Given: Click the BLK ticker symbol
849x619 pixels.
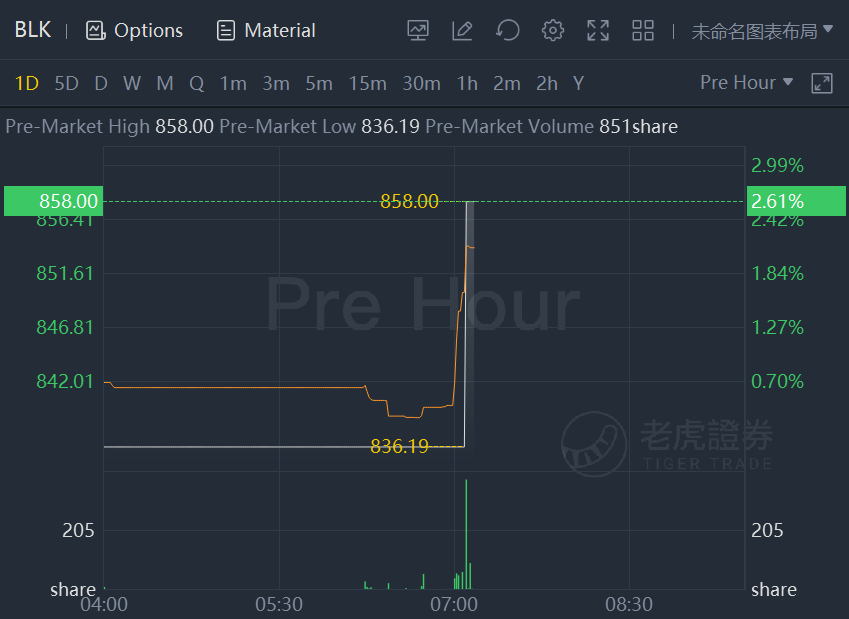Looking at the screenshot, I should 33,30.
